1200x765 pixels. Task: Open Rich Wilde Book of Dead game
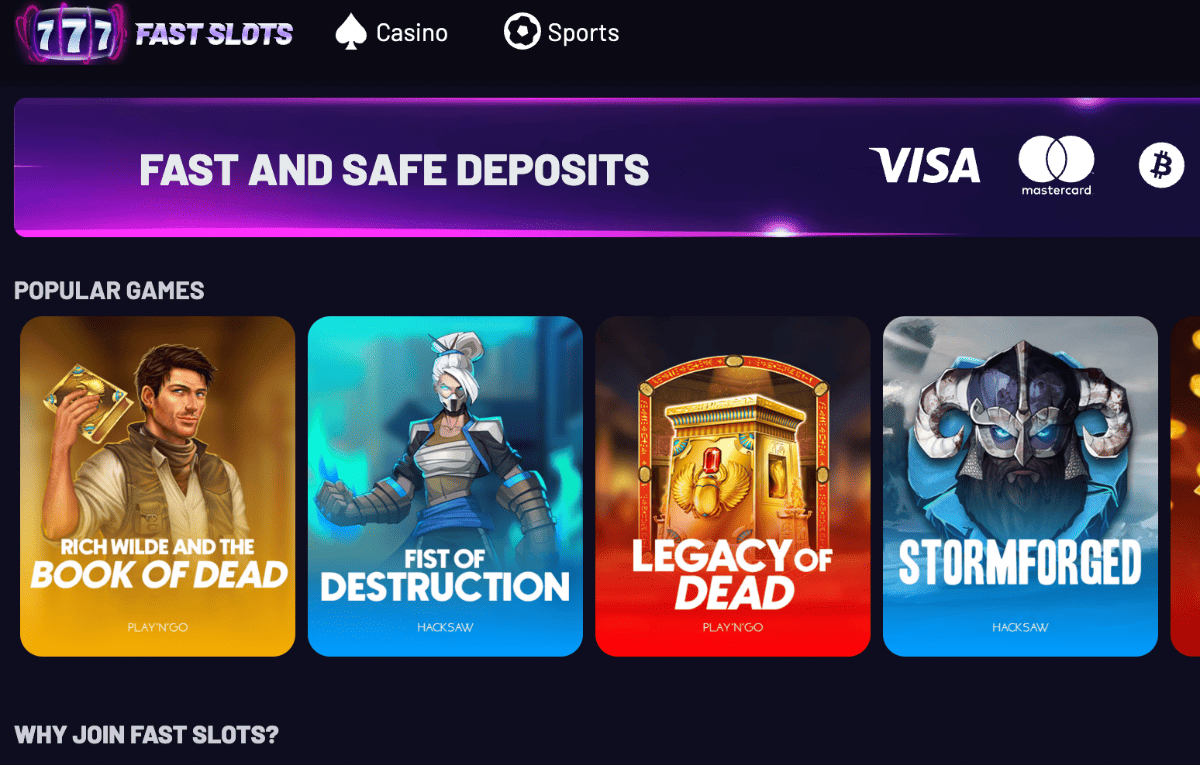158,486
